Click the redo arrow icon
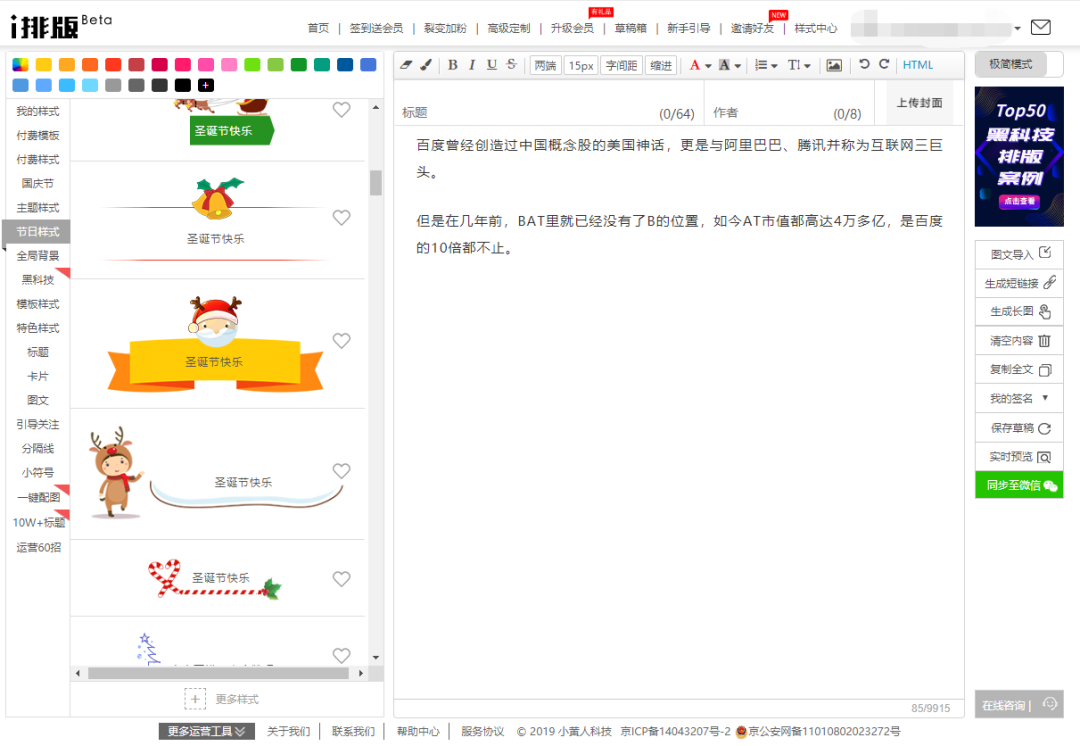This screenshot has width=1080, height=746. [884, 65]
